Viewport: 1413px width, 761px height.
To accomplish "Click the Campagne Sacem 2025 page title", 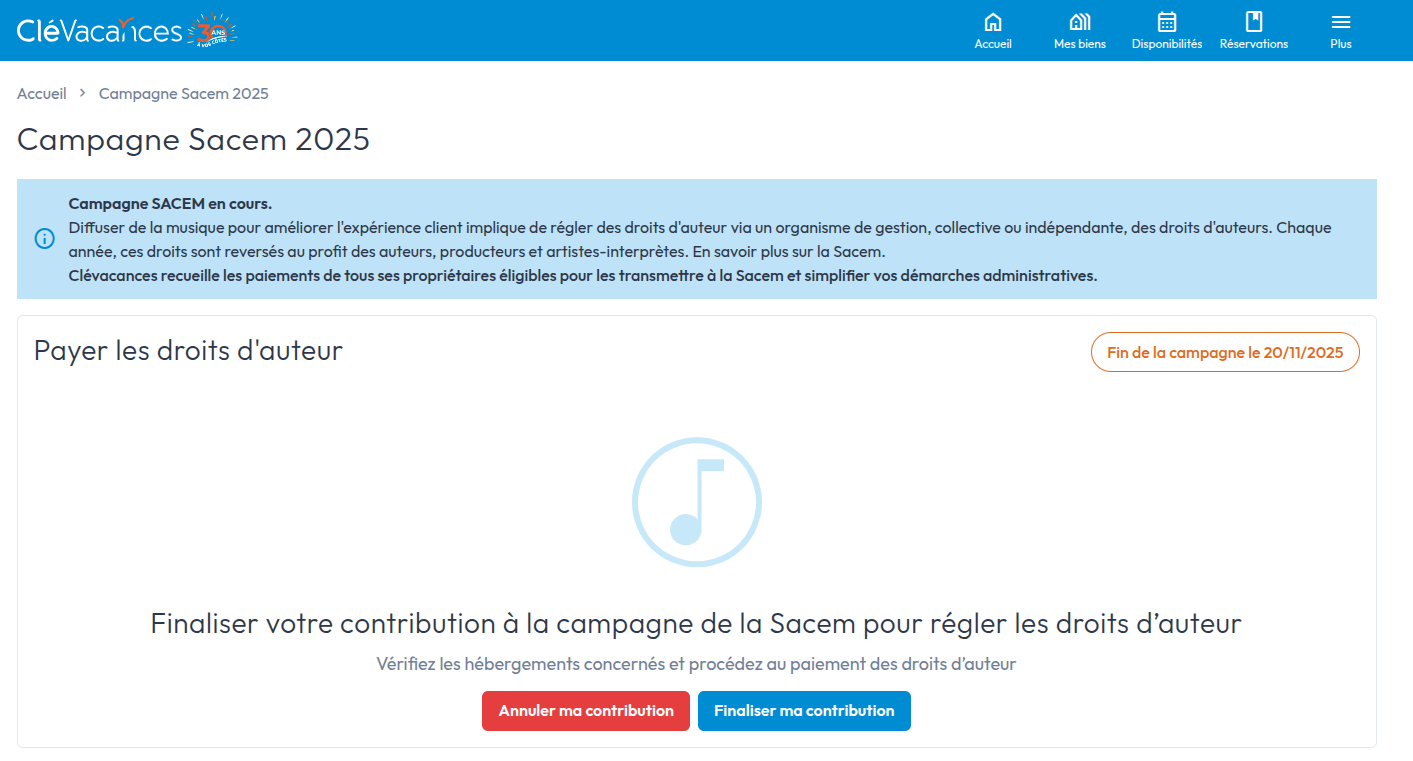I will (194, 139).
